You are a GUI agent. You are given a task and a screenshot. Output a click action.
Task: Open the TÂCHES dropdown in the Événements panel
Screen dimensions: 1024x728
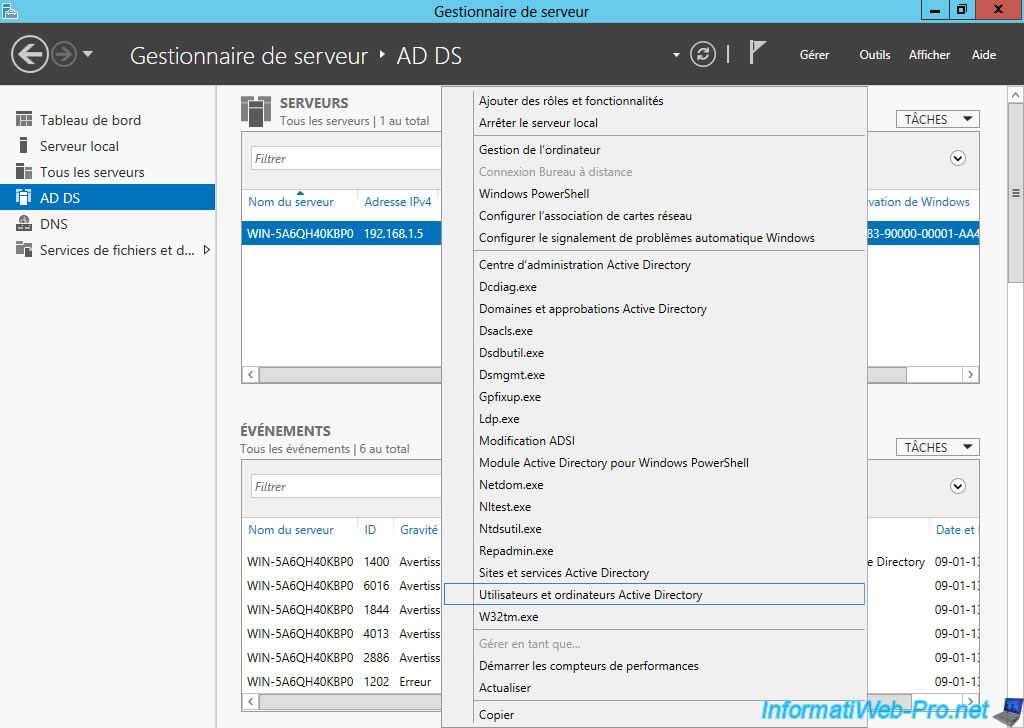[936, 447]
